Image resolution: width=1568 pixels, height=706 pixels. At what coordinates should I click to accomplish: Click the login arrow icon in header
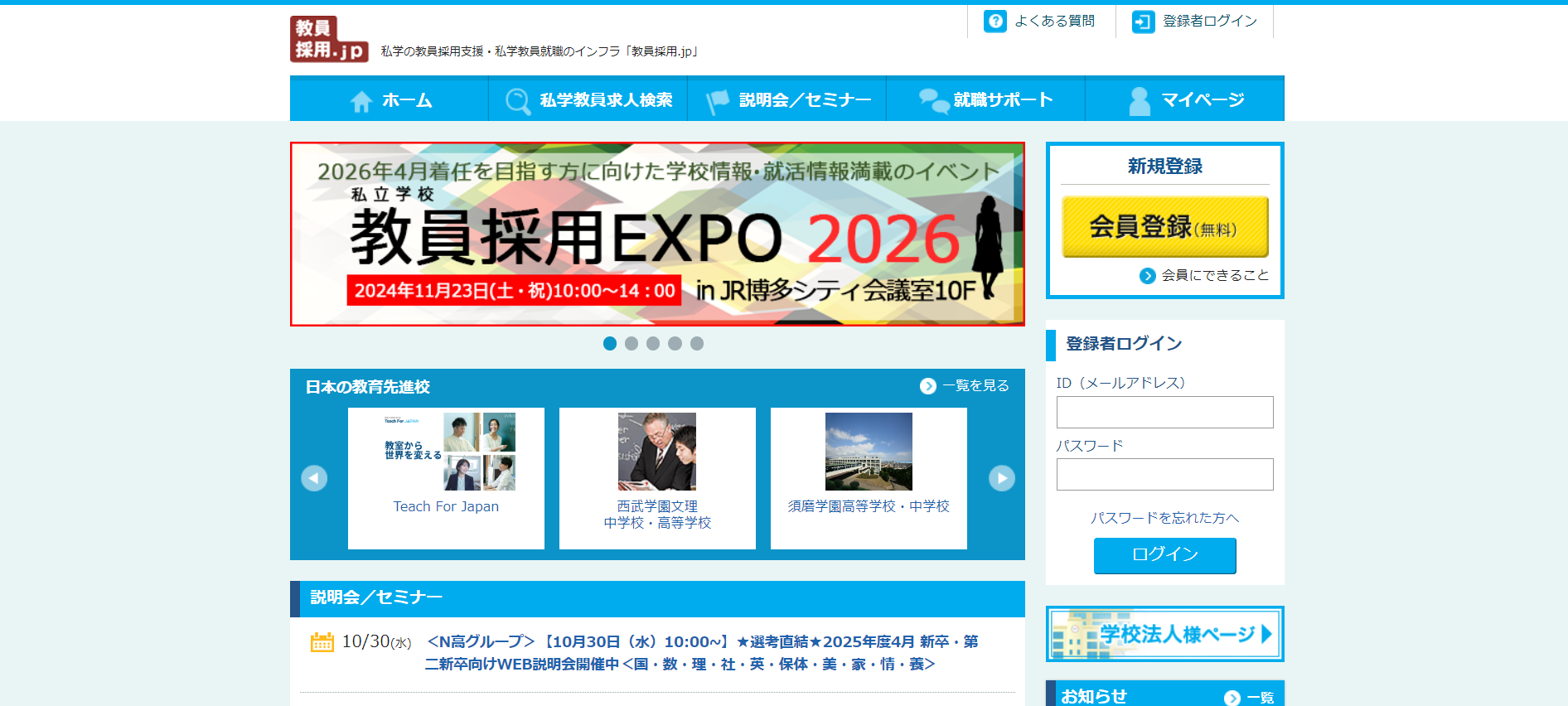pyautogui.click(x=1143, y=22)
